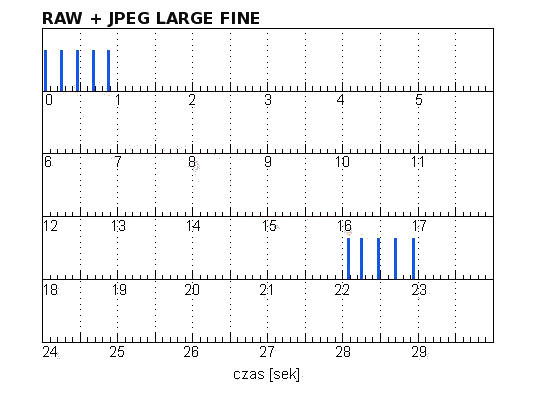Click the axis number 8
This screenshot has height=398, width=538.
pos(192,162)
